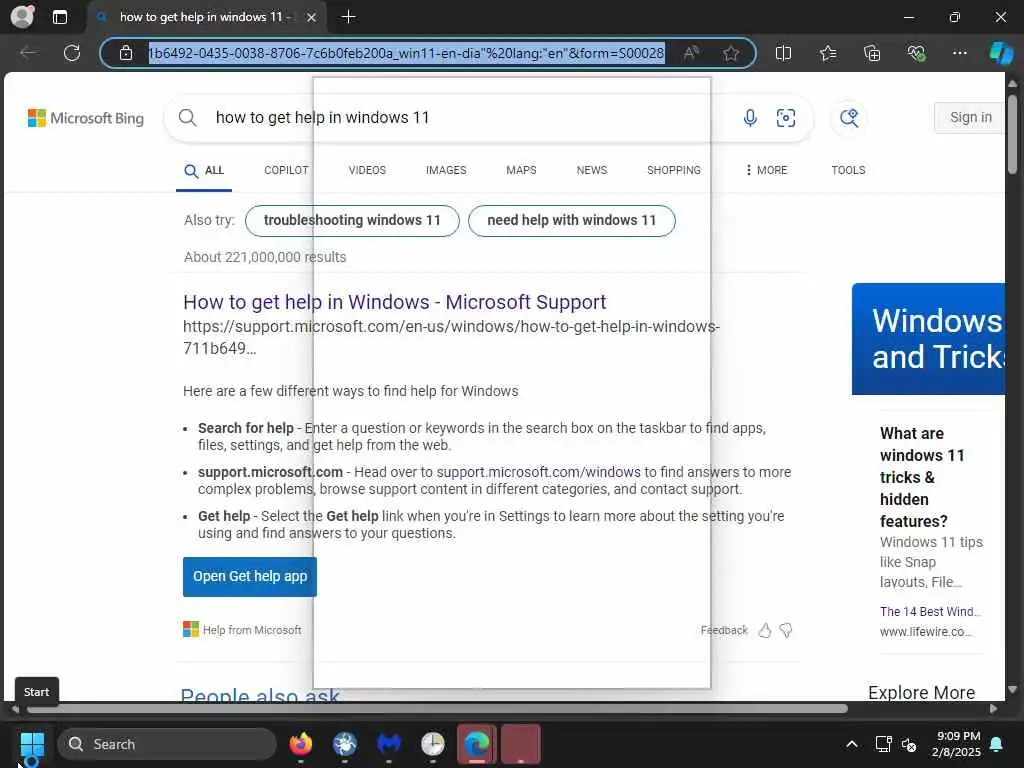
Task: Go to Microsoft Bing home logo
Action: (86, 118)
